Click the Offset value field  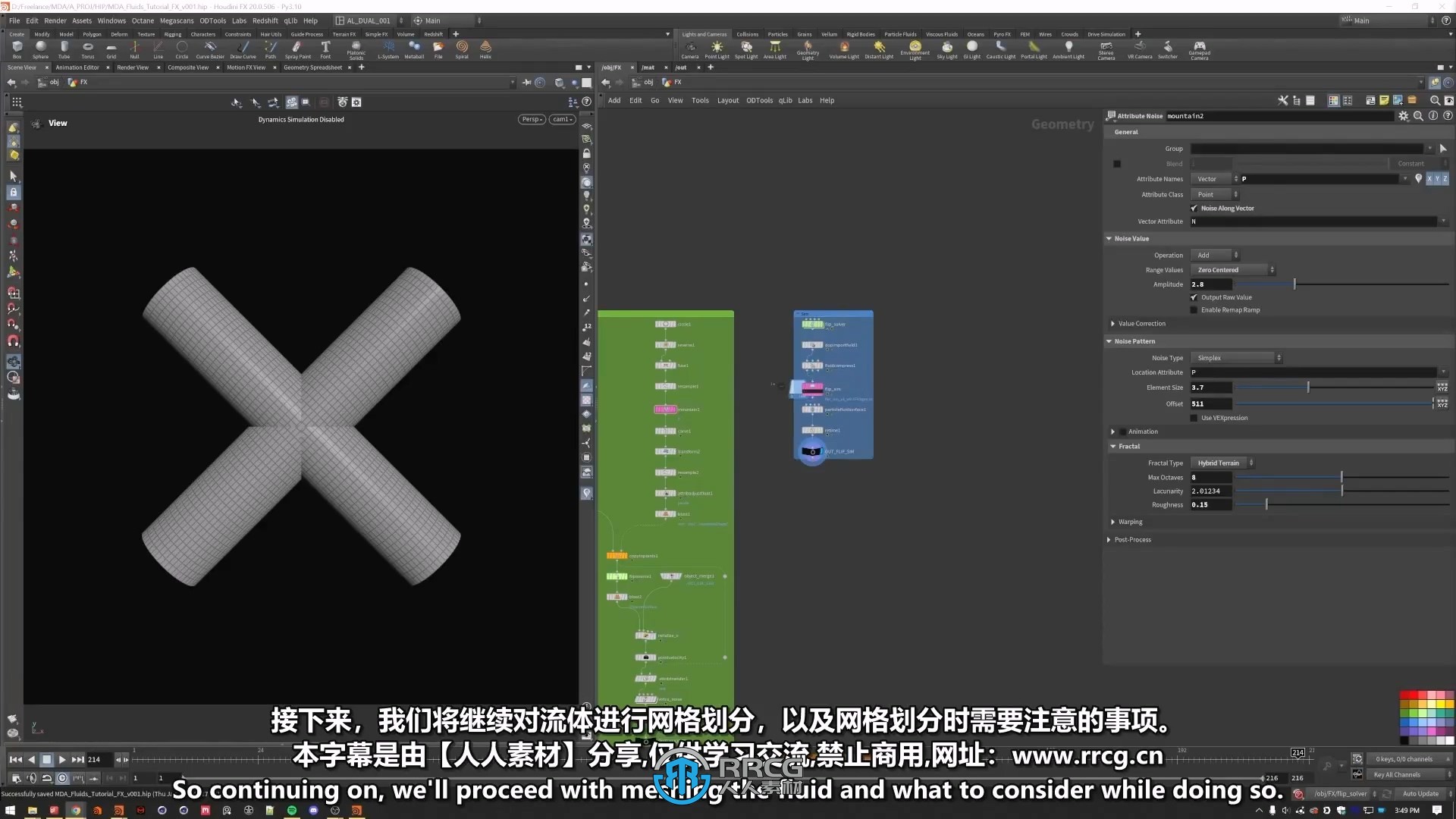[x=1210, y=404]
